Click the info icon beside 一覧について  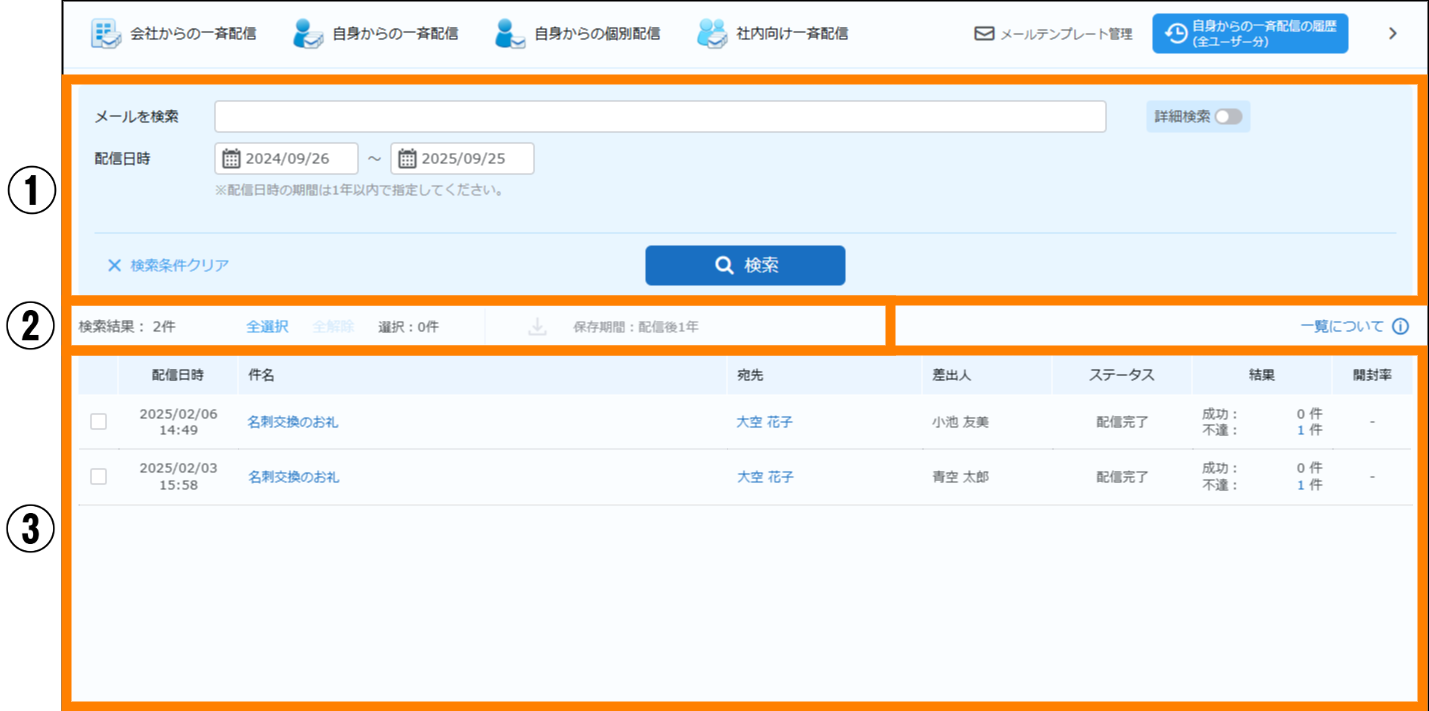[x=1400, y=327]
